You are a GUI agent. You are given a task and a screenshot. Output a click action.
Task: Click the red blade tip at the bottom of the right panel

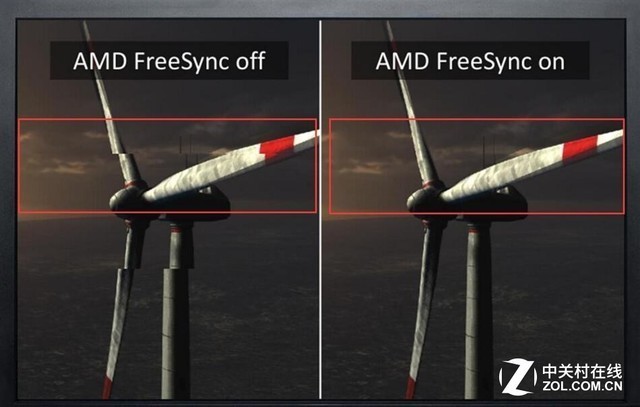point(410,387)
